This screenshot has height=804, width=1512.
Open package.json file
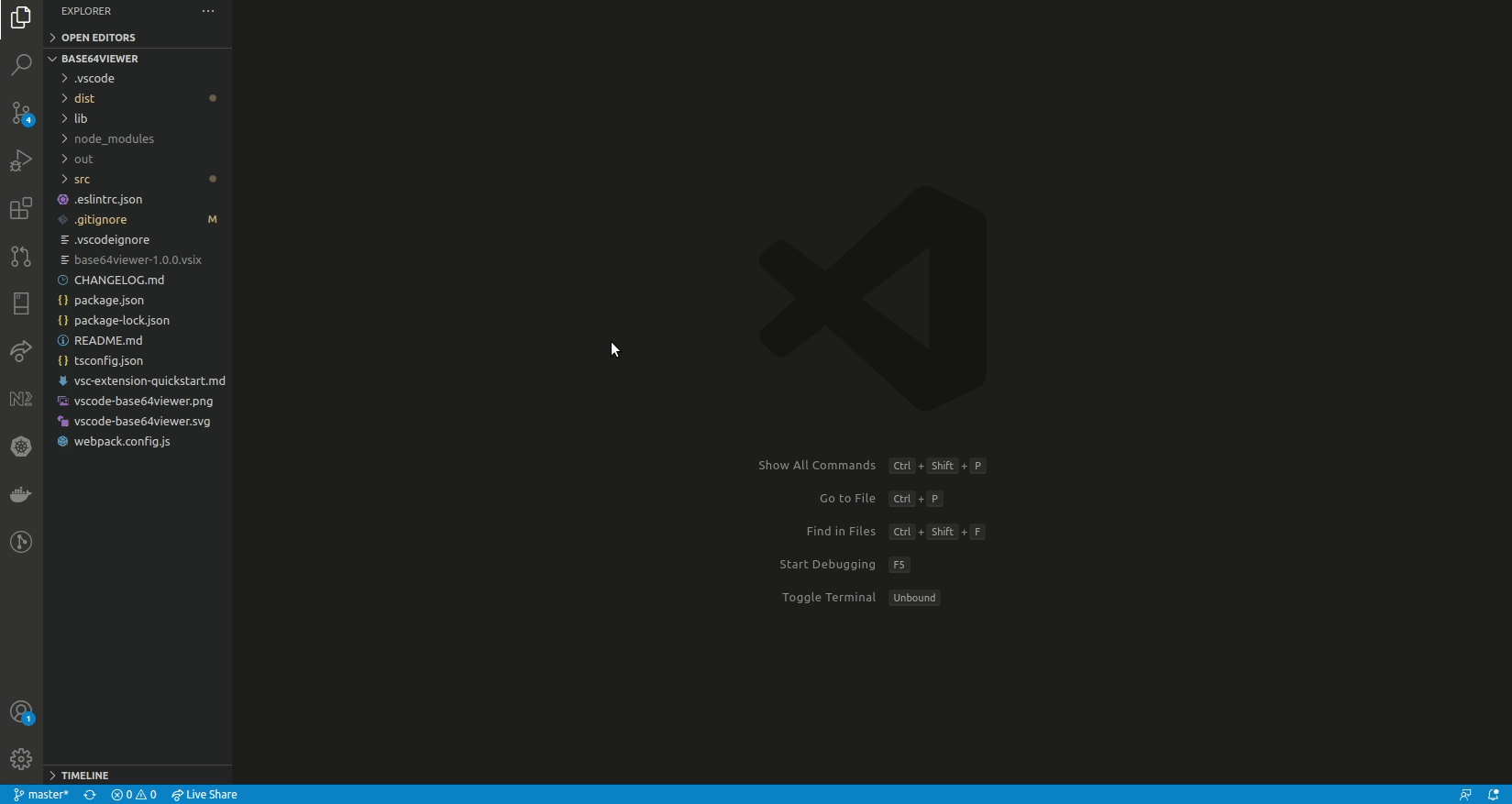point(138,300)
